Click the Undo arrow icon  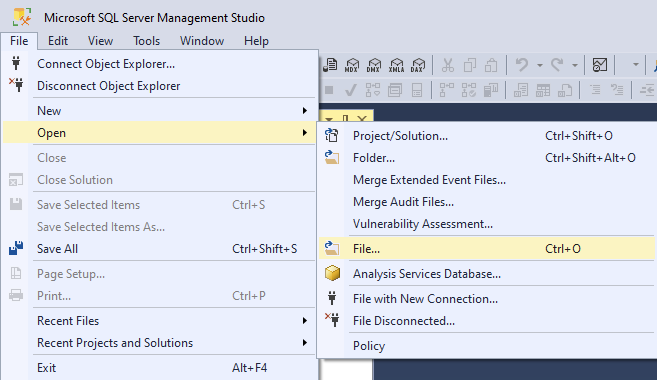click(x=522, y=65)
